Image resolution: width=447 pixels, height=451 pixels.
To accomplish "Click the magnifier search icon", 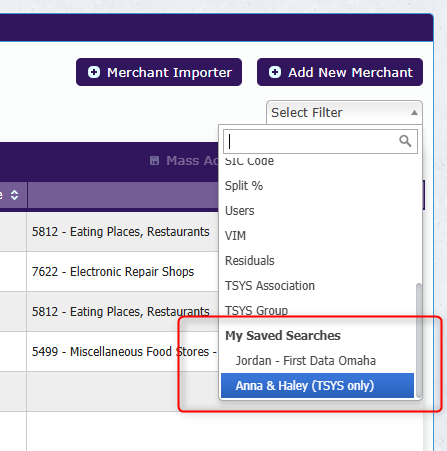I will 405,141.
